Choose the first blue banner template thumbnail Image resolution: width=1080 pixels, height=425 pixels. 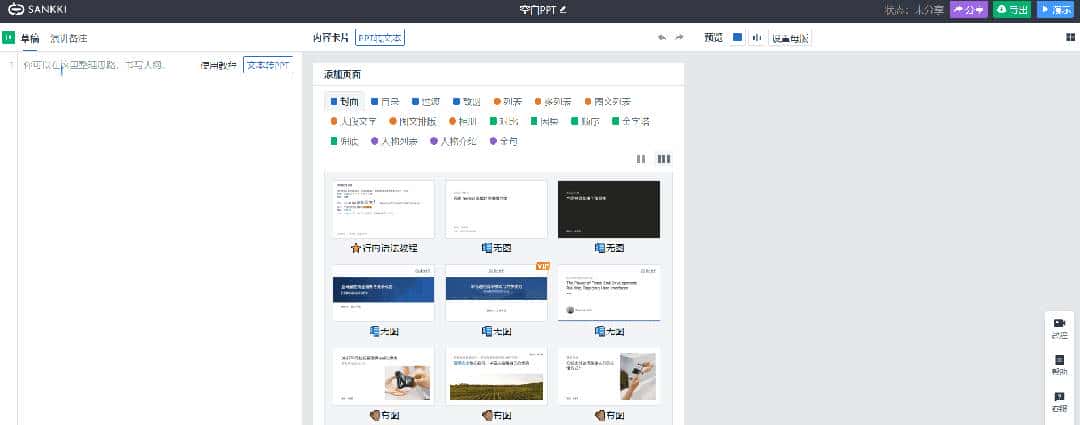point(383,293)
